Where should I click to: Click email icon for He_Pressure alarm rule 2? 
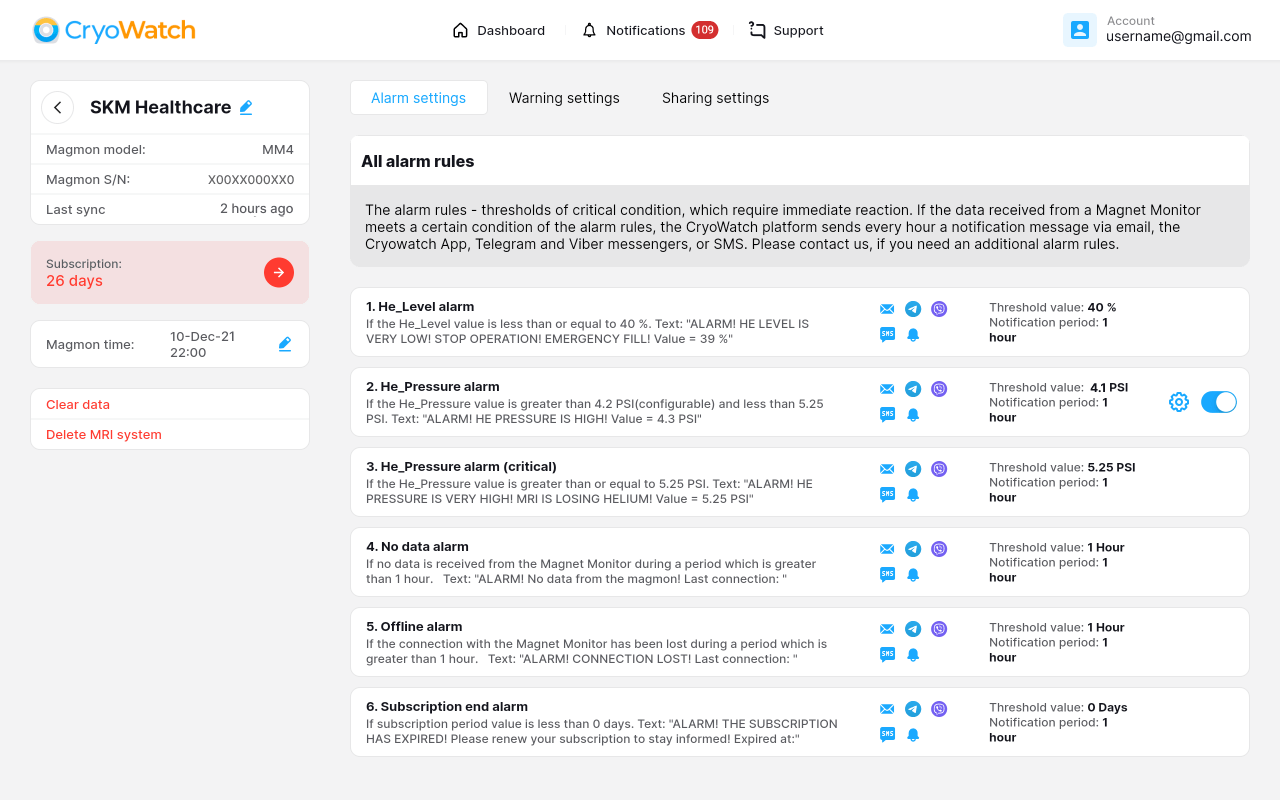[x=887, y=389]
